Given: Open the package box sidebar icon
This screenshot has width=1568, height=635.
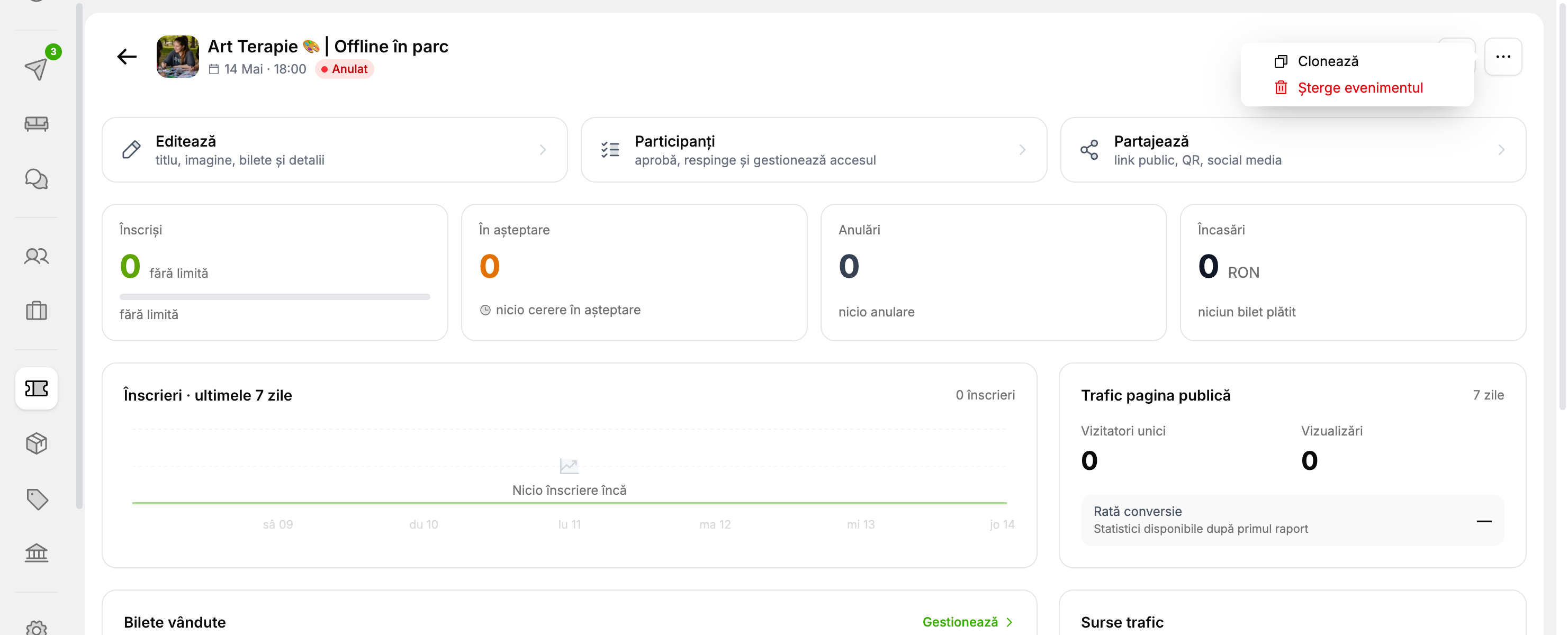Looking at the screenshot, I should [37, 443].
